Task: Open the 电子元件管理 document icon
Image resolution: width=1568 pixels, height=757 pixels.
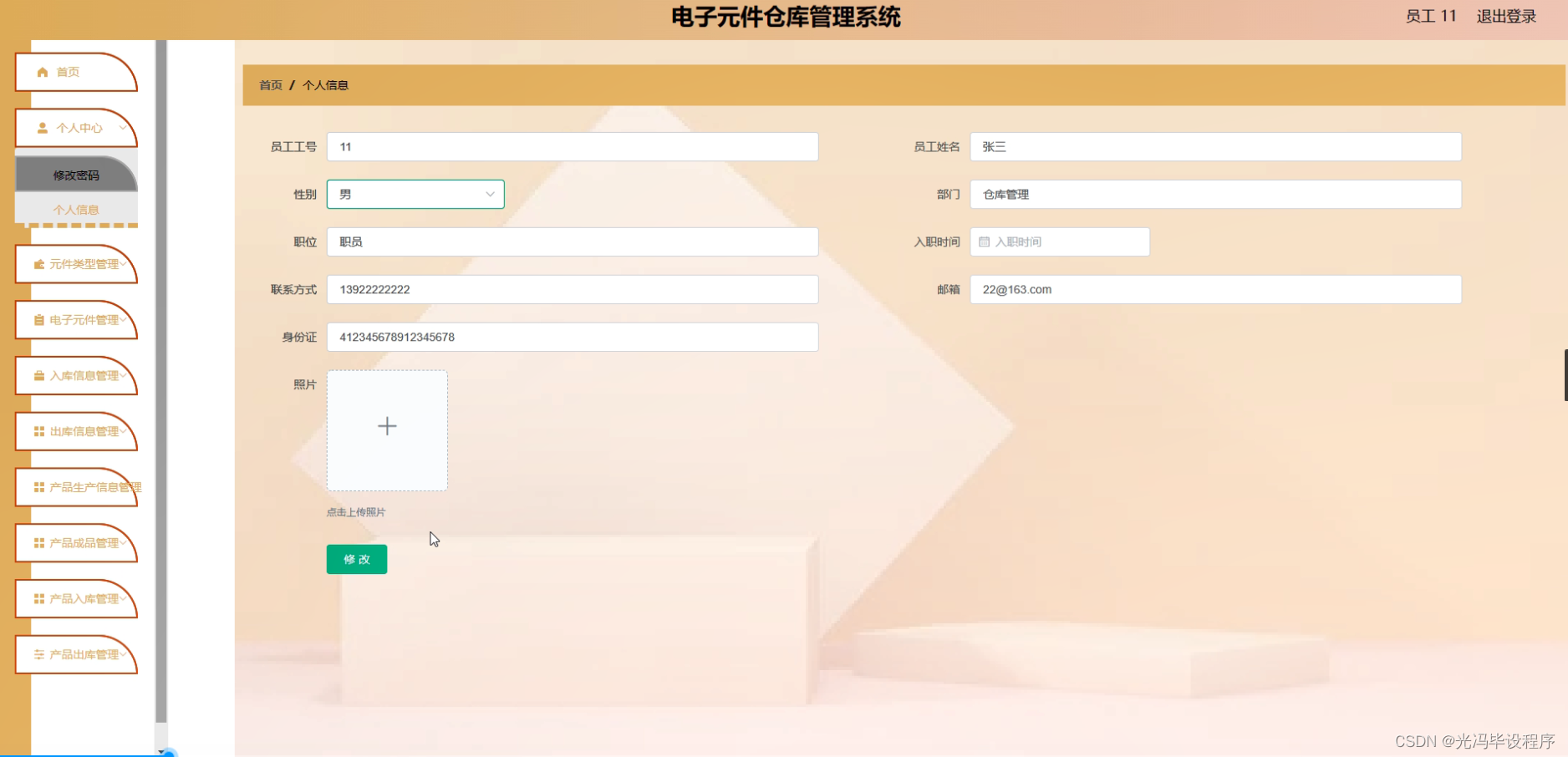Action: click(38, 319)
